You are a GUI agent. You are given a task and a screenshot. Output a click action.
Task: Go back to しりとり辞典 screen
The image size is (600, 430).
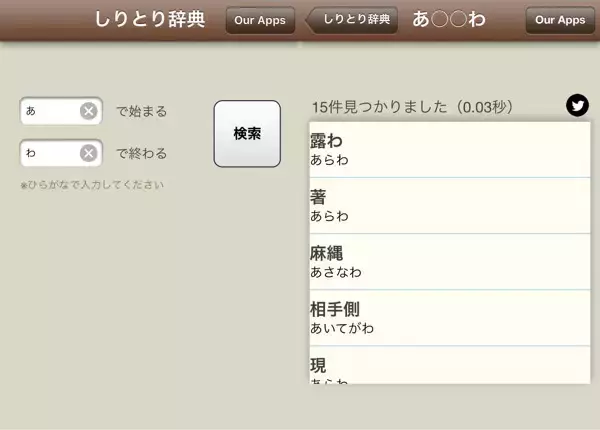pyautogui.click(x=355, y=19)
